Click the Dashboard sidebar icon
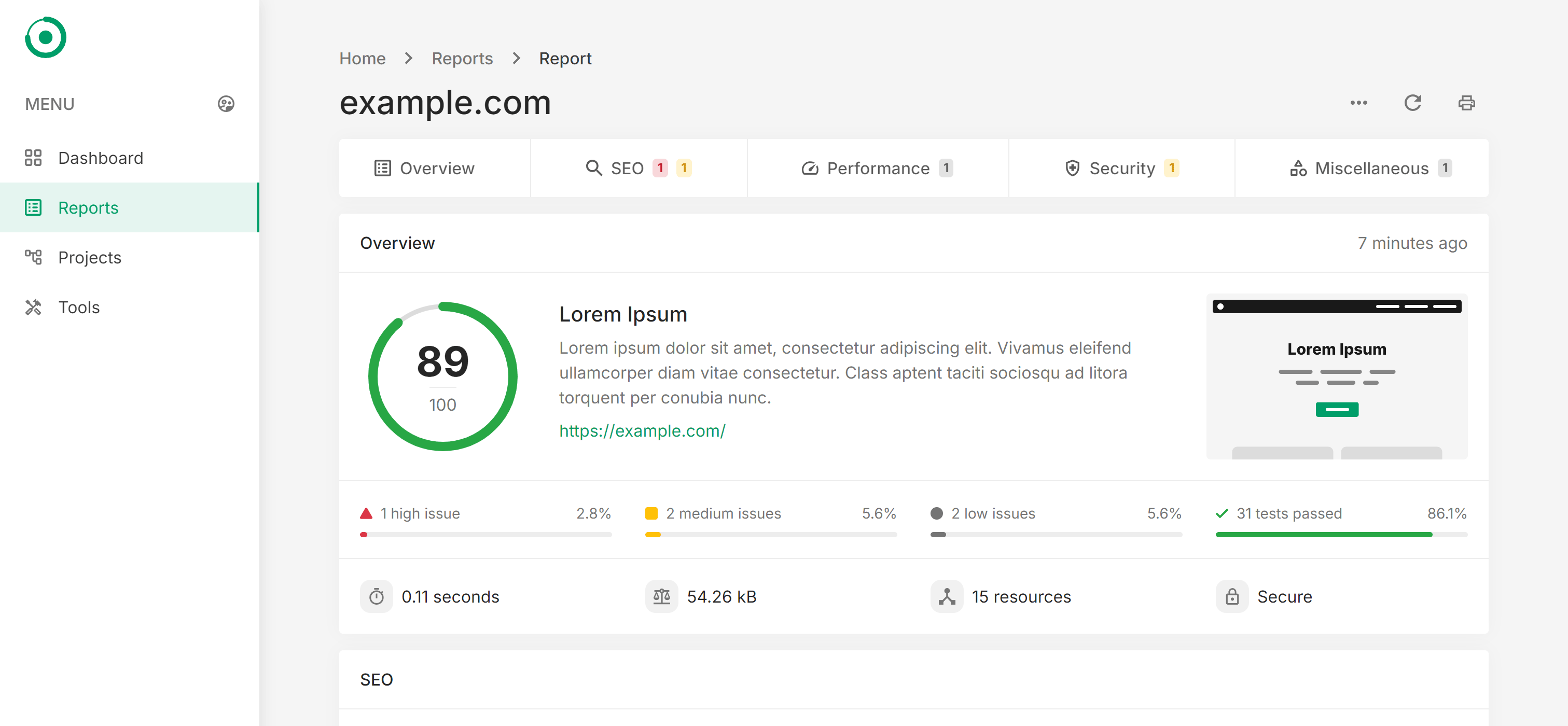The image size is (1568, 726). point(33,157)
